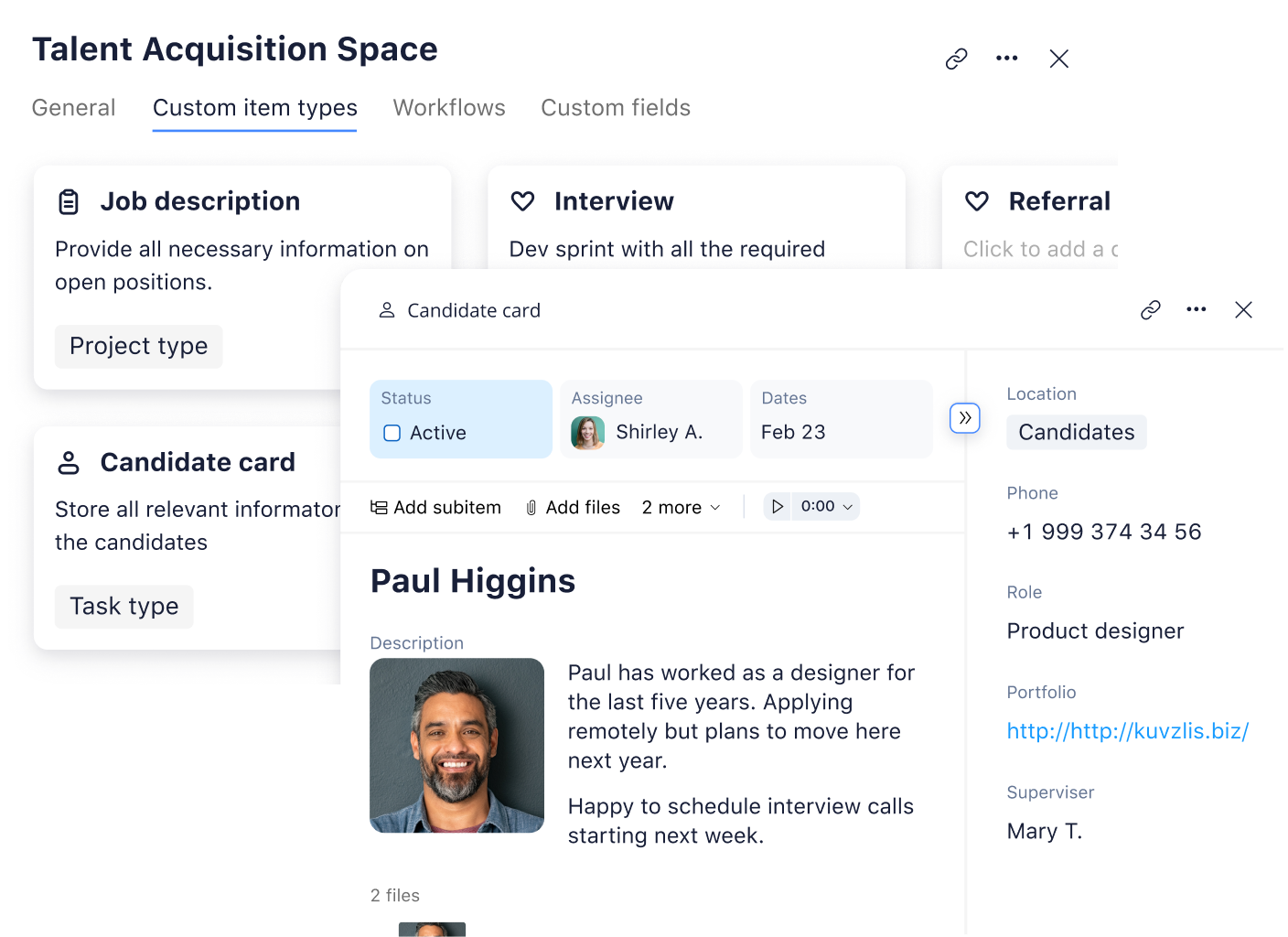The width and height of the screenshot is (1288, 937).
Task: Switch to the General tab
Action: [73, 108]
